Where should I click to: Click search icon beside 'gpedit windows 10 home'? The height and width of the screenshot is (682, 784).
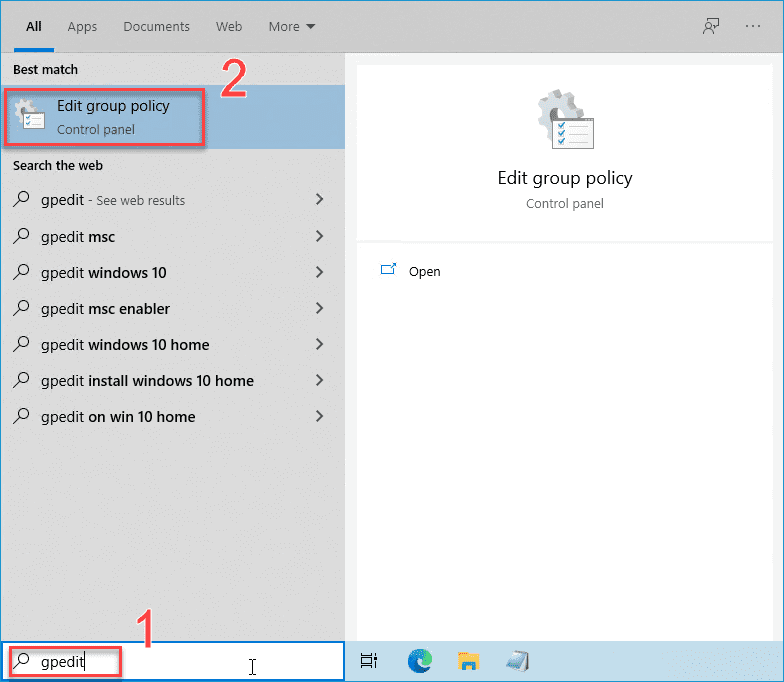click(x=22, y=344)
